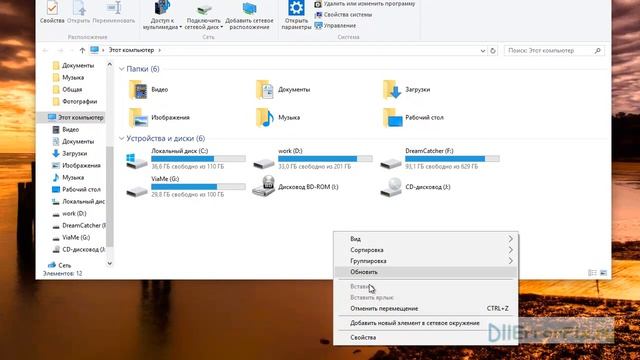Open the Свойства ribbon icon
Viewport: 640px width, 360px height.
52,12
